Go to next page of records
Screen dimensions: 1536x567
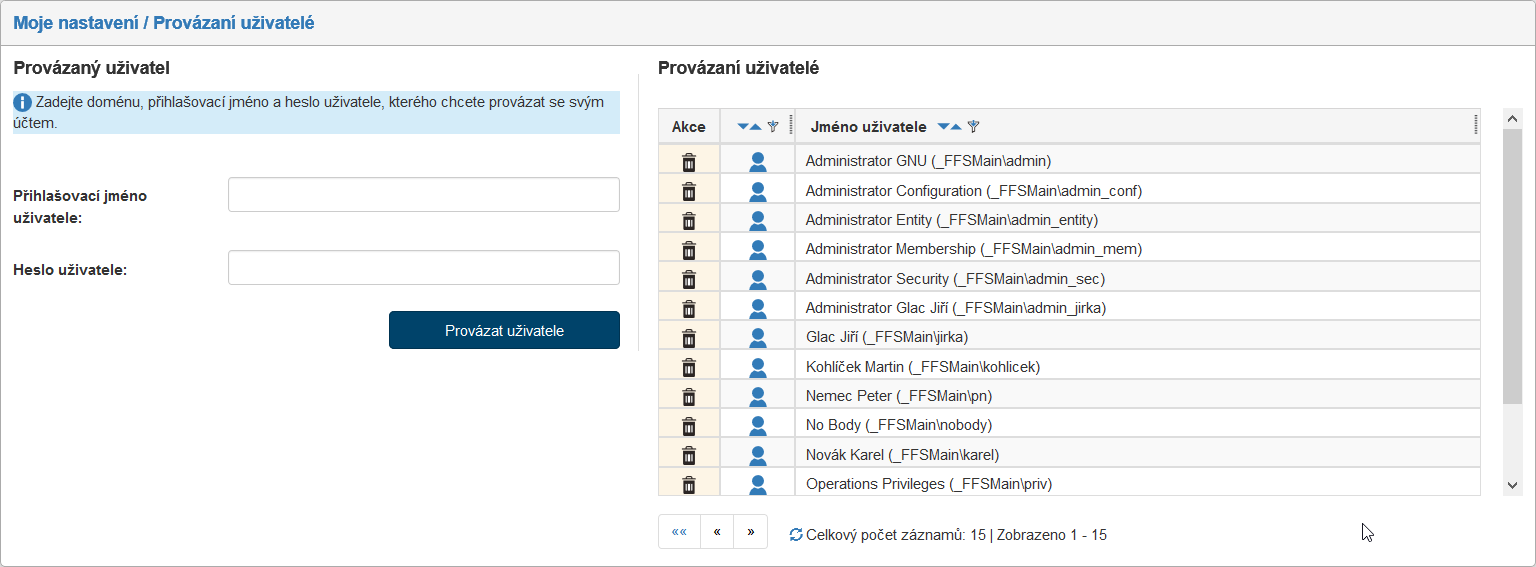(750, 532)
